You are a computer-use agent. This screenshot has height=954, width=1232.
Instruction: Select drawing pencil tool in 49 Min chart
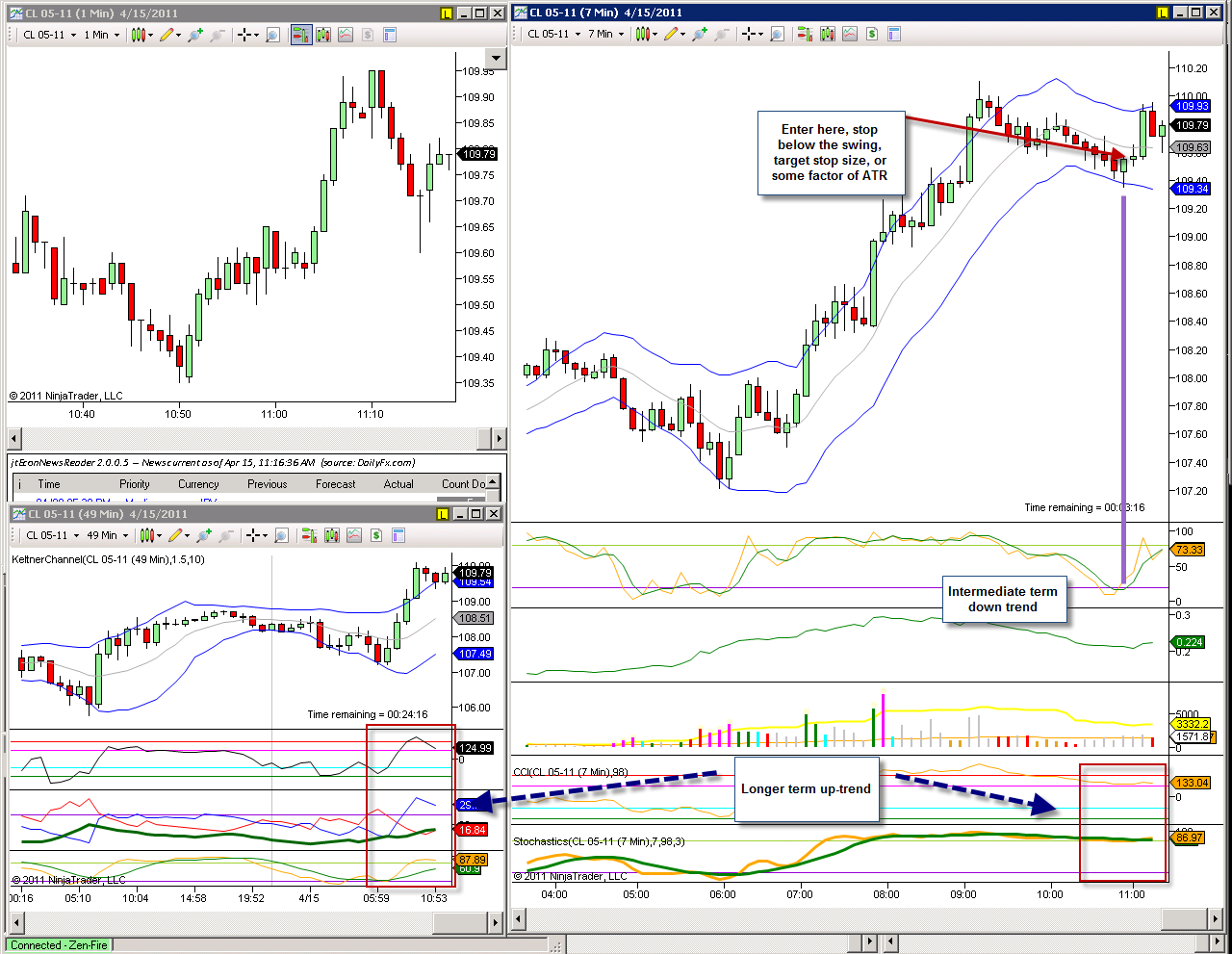[175, 535]
